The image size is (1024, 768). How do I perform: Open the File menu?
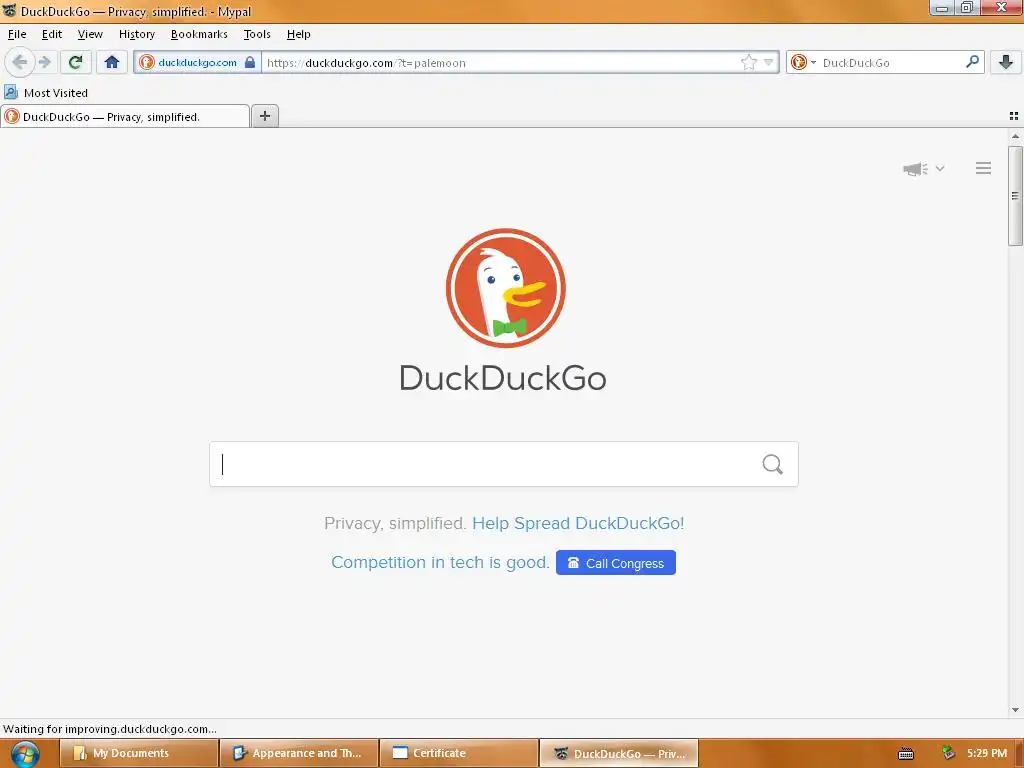(x=17, y=34)
